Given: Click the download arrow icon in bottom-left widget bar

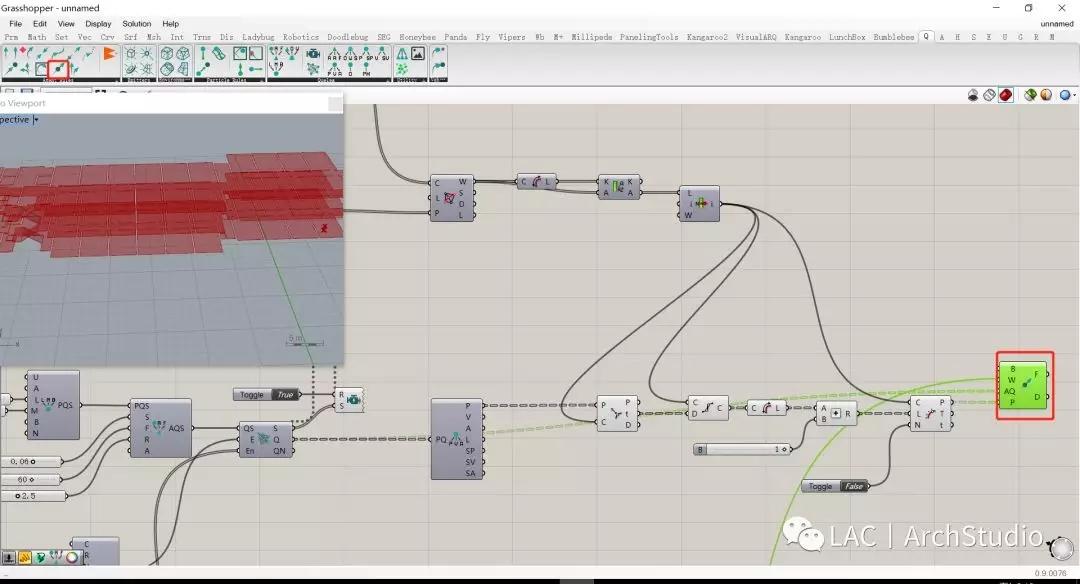Looking at the screenshot, I should pyautogui.click(x=8, y=558).
